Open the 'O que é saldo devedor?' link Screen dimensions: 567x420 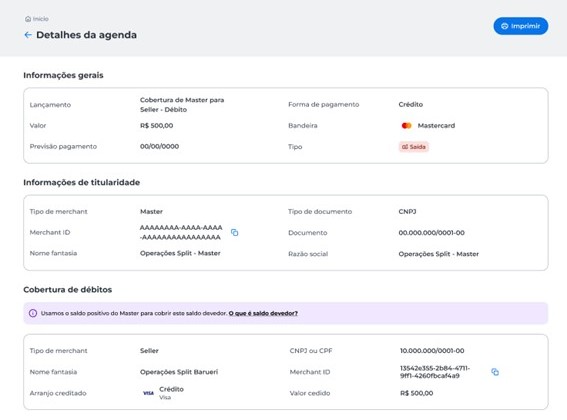click(x=263, y=313)
